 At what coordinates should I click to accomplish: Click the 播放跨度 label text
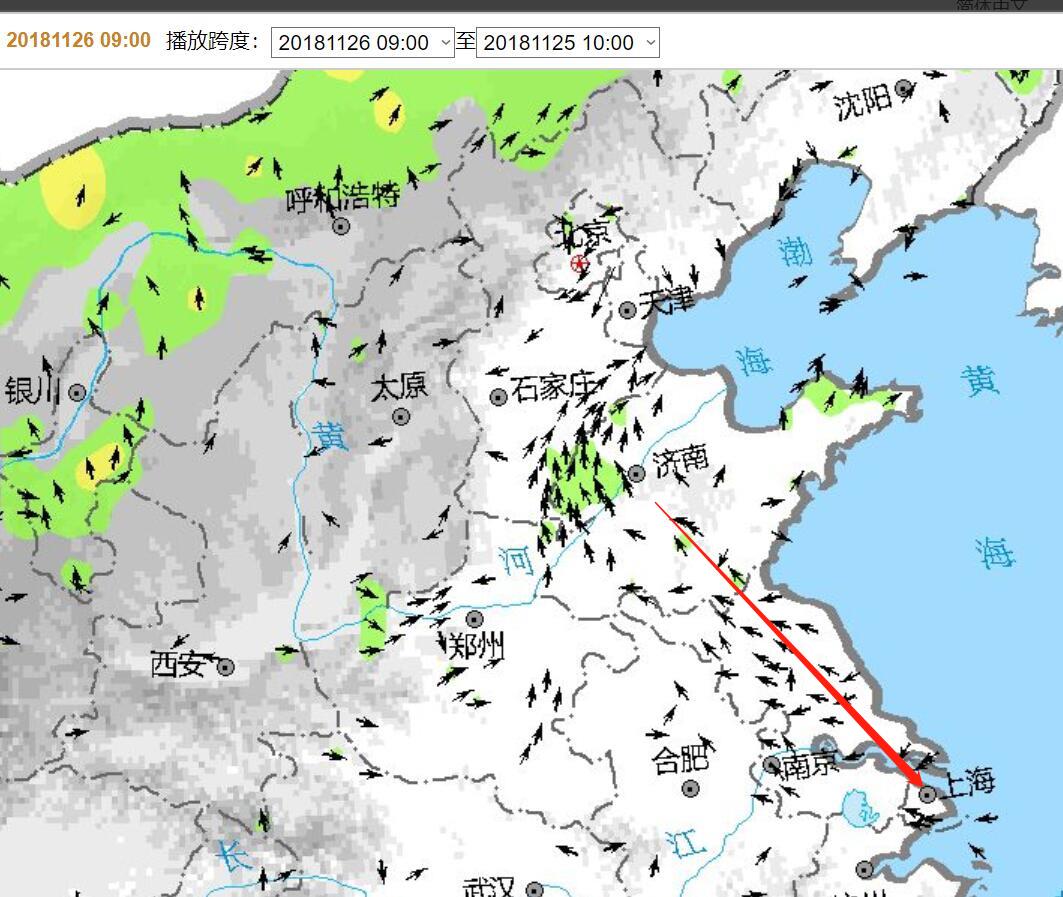[213, 41]
